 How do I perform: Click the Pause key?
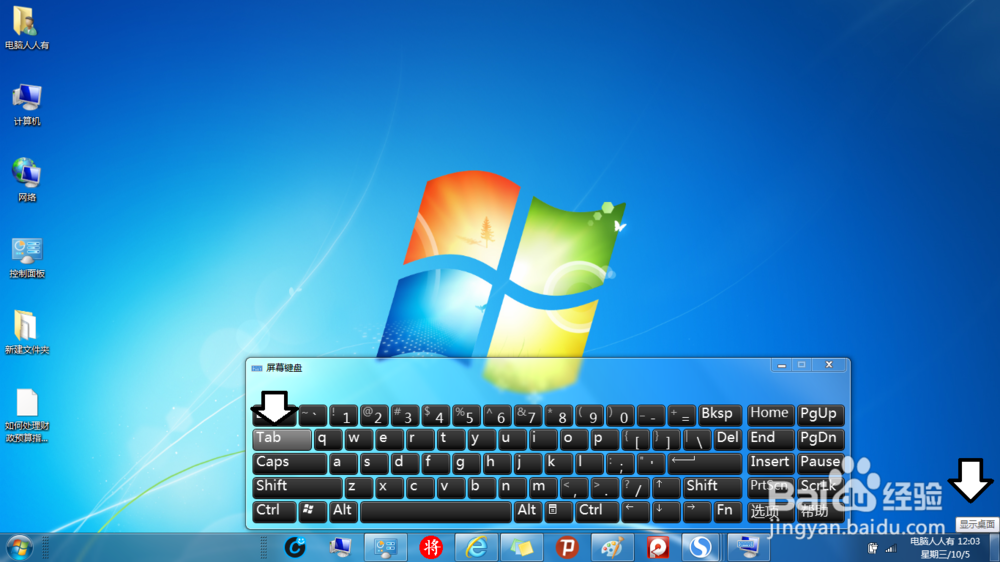pyautogui.click(x=820, y=463)
